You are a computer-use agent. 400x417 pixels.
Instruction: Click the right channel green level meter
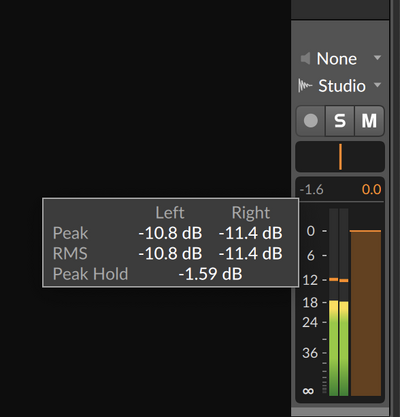click(344, 349)
